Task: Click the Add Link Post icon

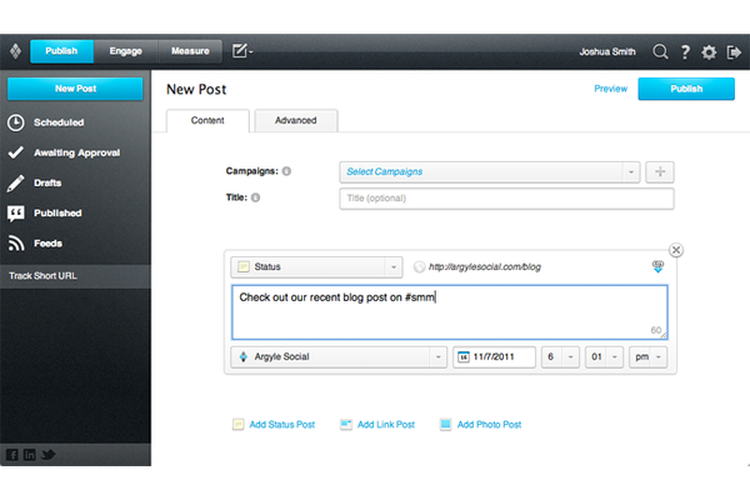Action: [346, 424]
